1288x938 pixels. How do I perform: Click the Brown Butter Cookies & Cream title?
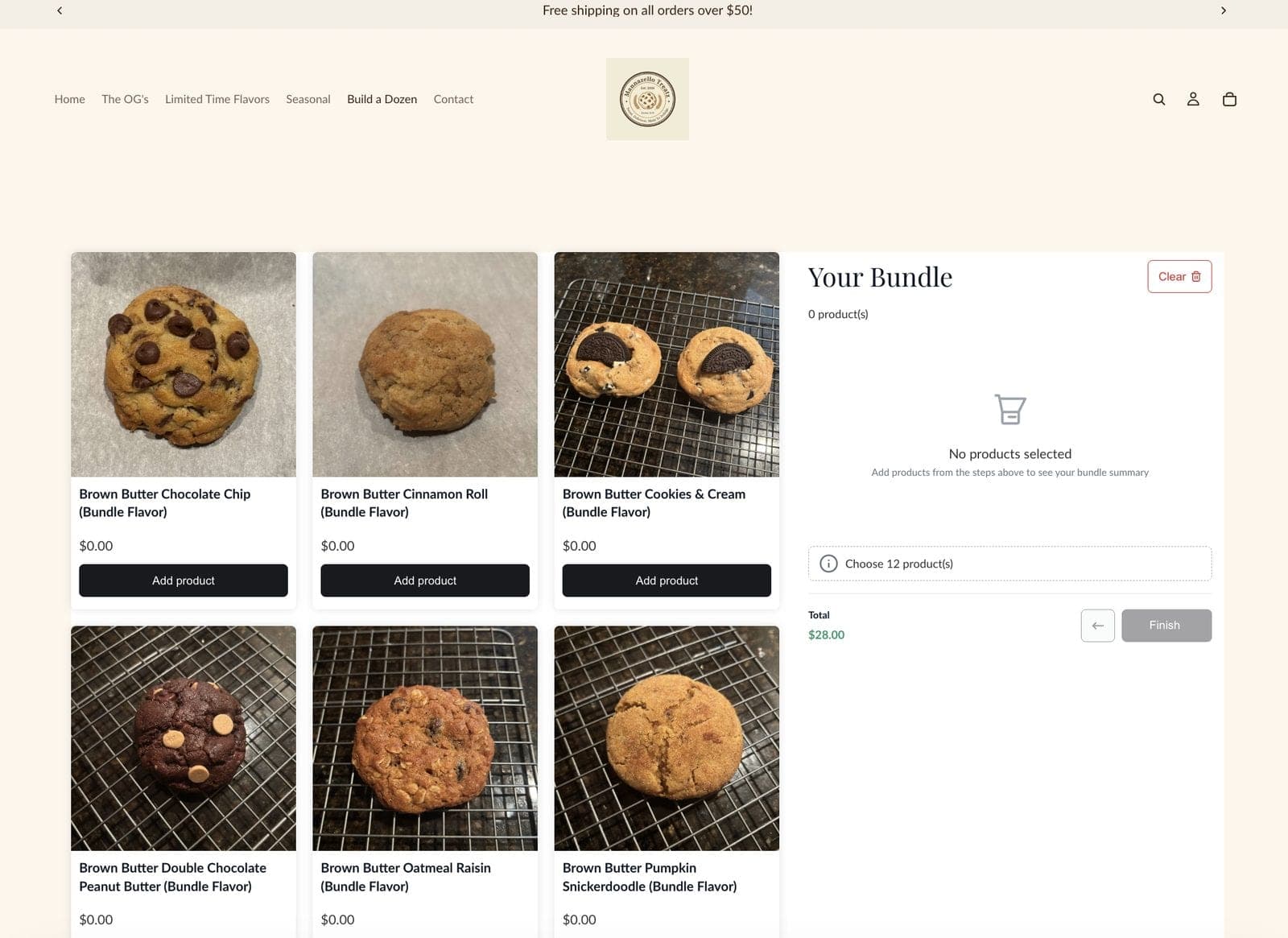point(654,503)
